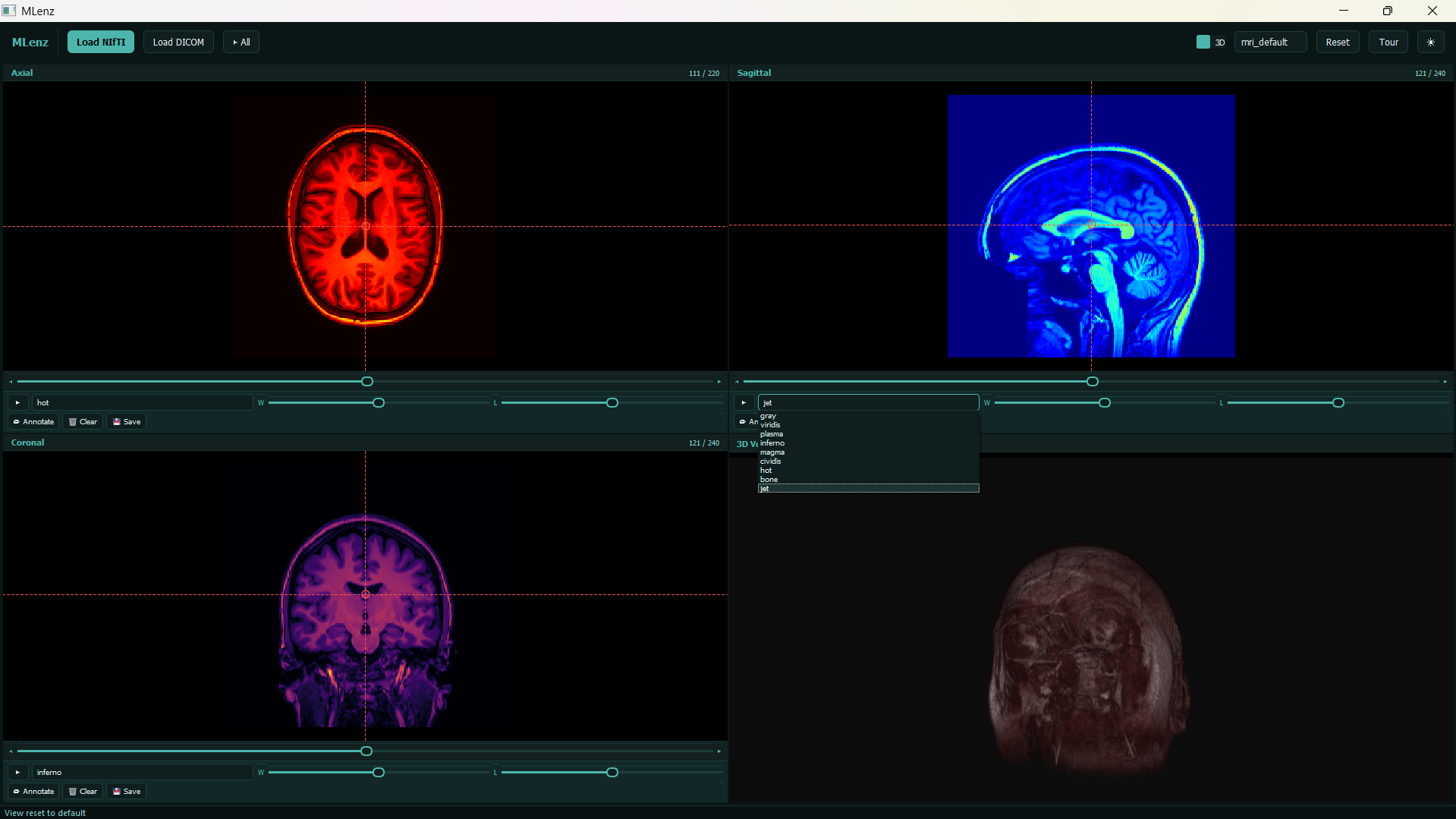Screen dimensions: 1456x819
Task: Click the Sagittal window (W) slider handle
Action: click(1105, 403)
